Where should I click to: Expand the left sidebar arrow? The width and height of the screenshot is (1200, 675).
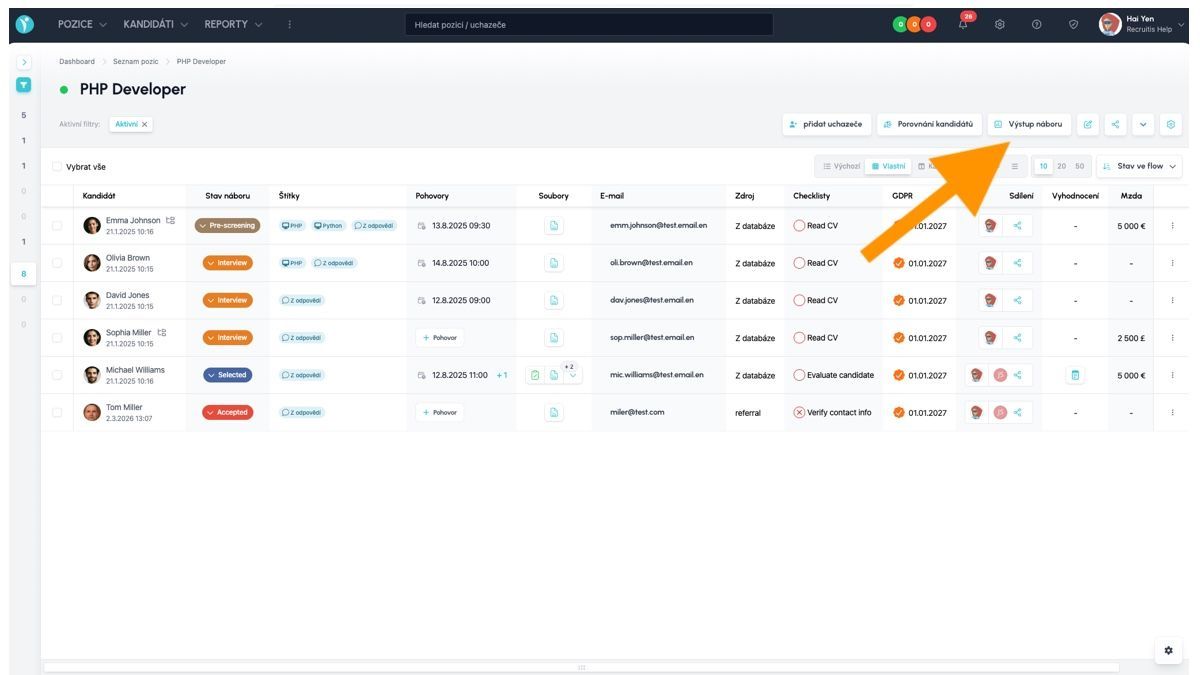[x=24, y=62]
